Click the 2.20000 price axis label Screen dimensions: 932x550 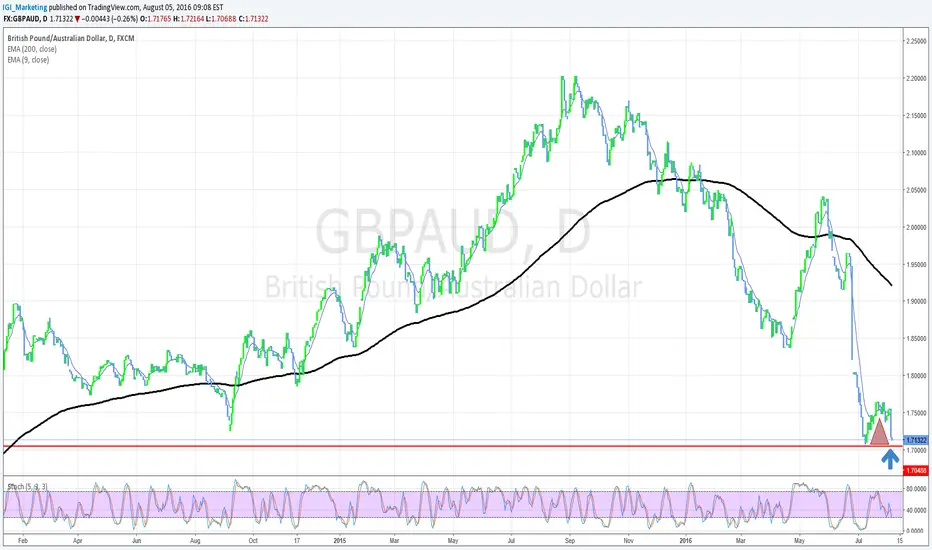[916, 78]
